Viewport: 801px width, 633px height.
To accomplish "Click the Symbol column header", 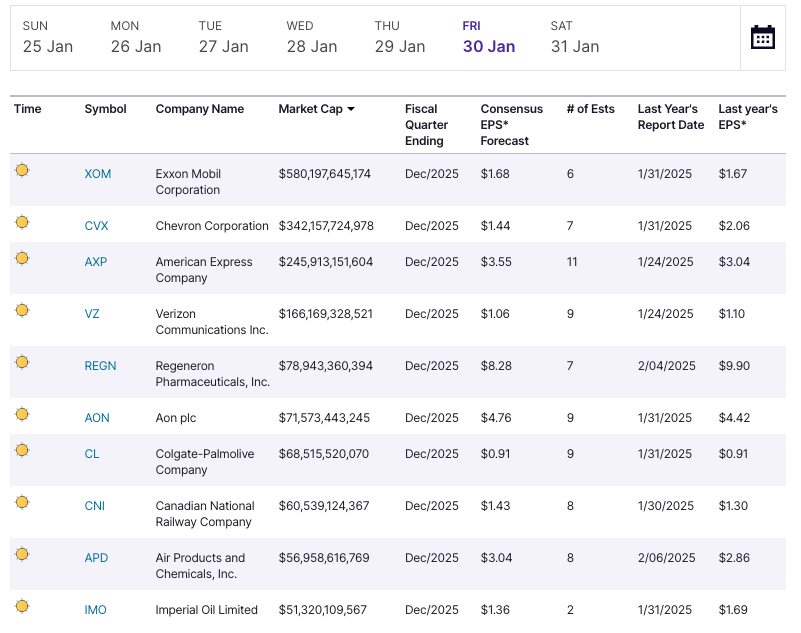I will [105, 109].
